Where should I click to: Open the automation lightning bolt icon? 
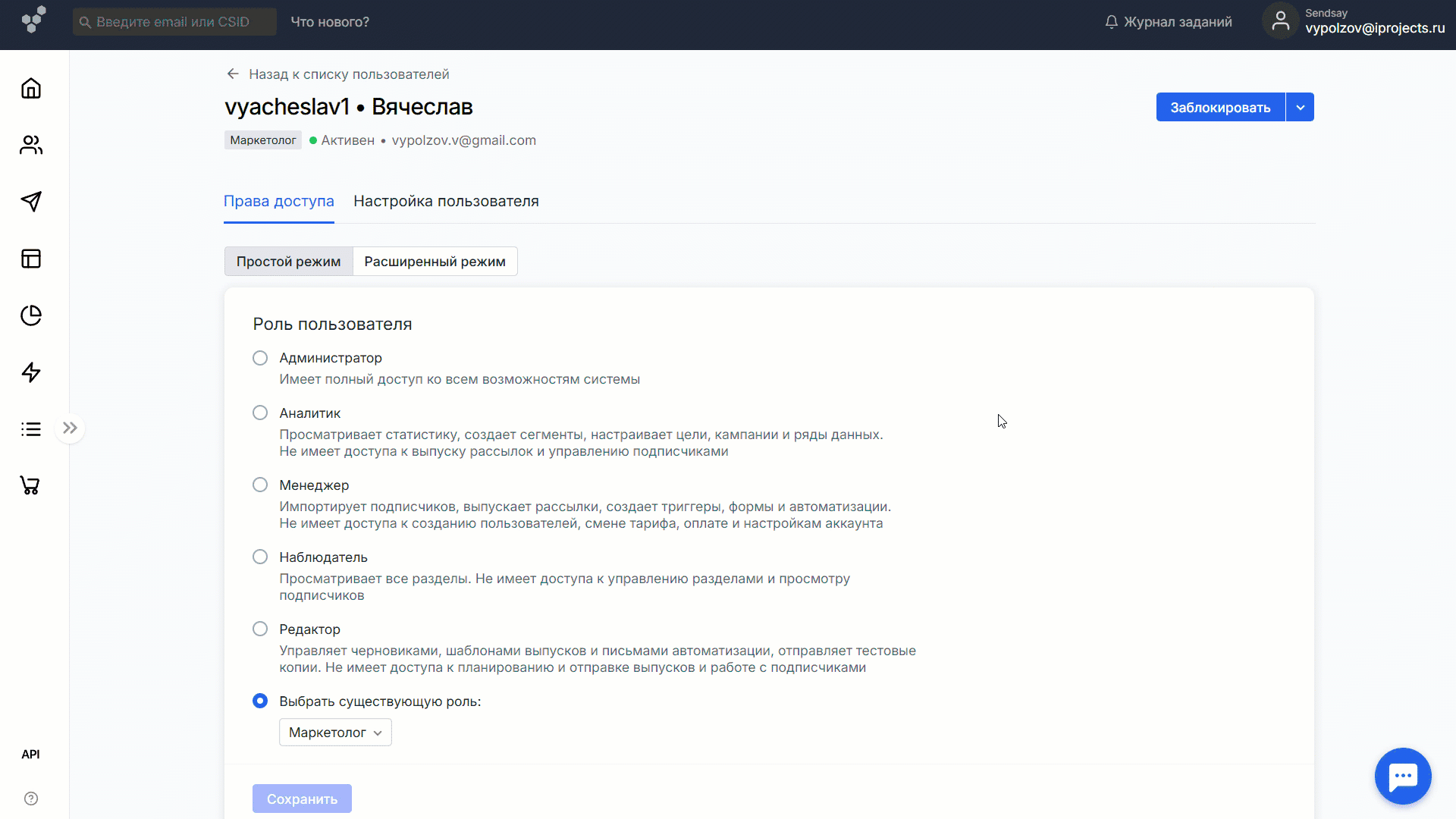point(31,372)
